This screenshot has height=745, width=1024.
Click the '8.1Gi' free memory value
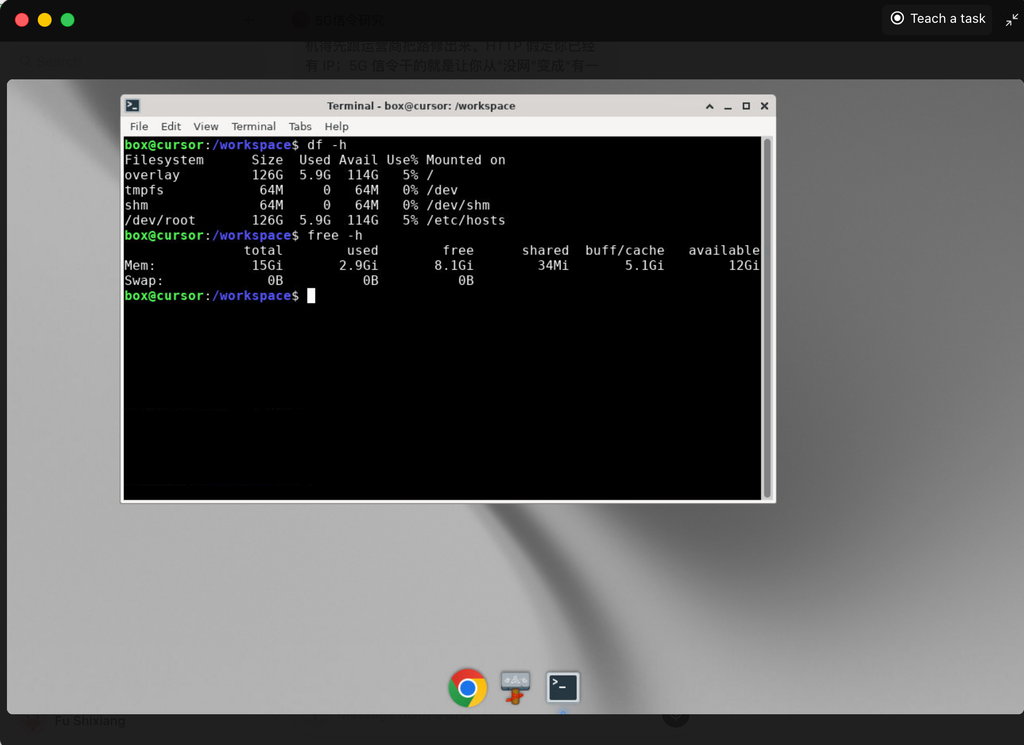click(454, 265)
